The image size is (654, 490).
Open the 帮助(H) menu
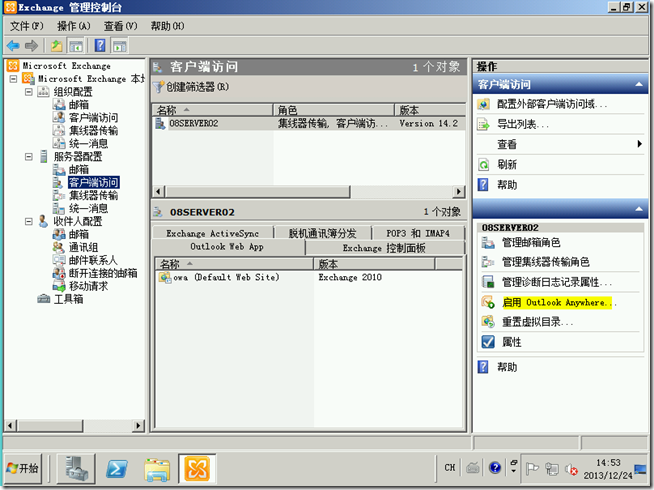click(x=167, y=26)
